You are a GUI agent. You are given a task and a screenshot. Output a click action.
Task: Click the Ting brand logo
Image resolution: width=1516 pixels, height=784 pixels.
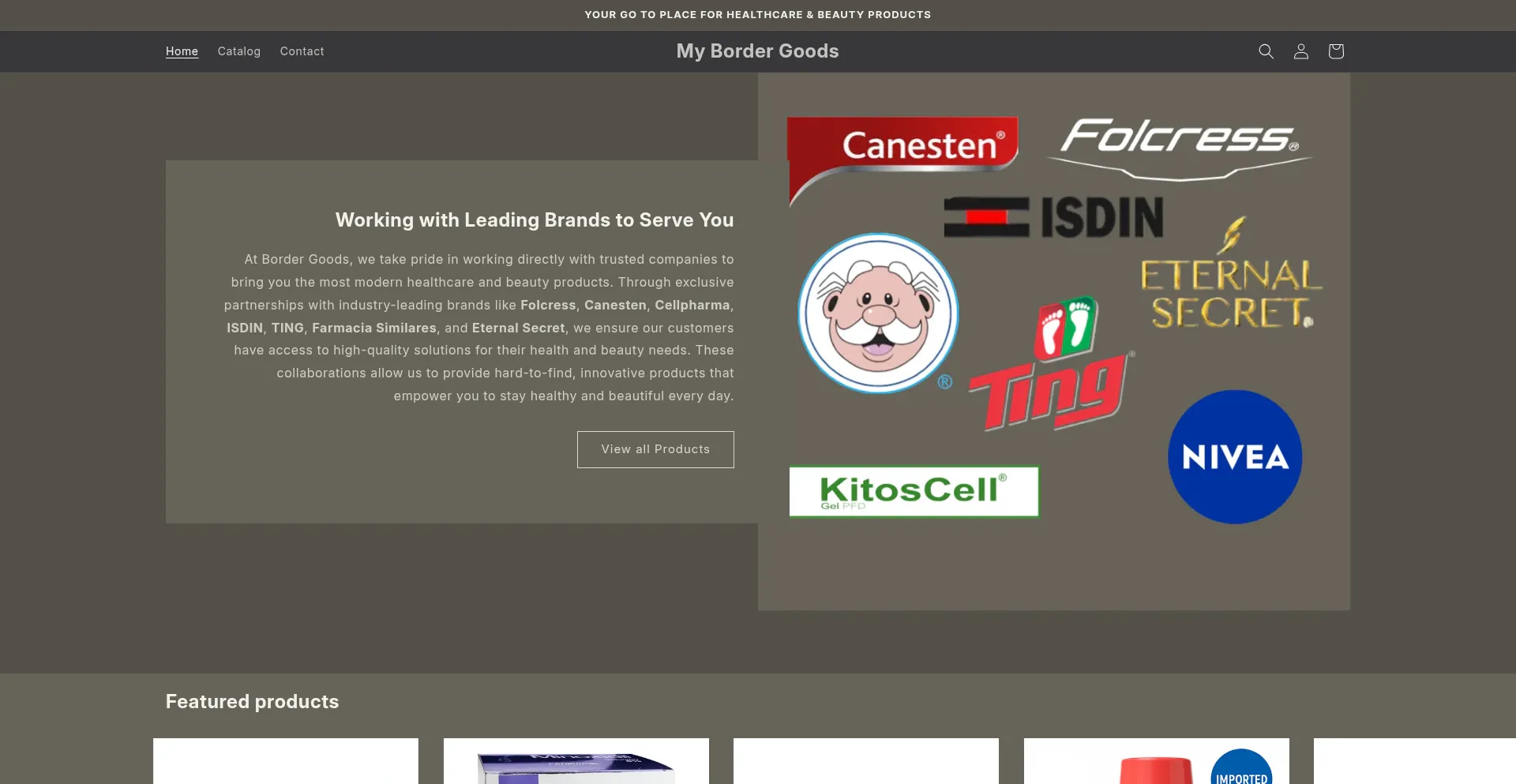(1052, 364)
